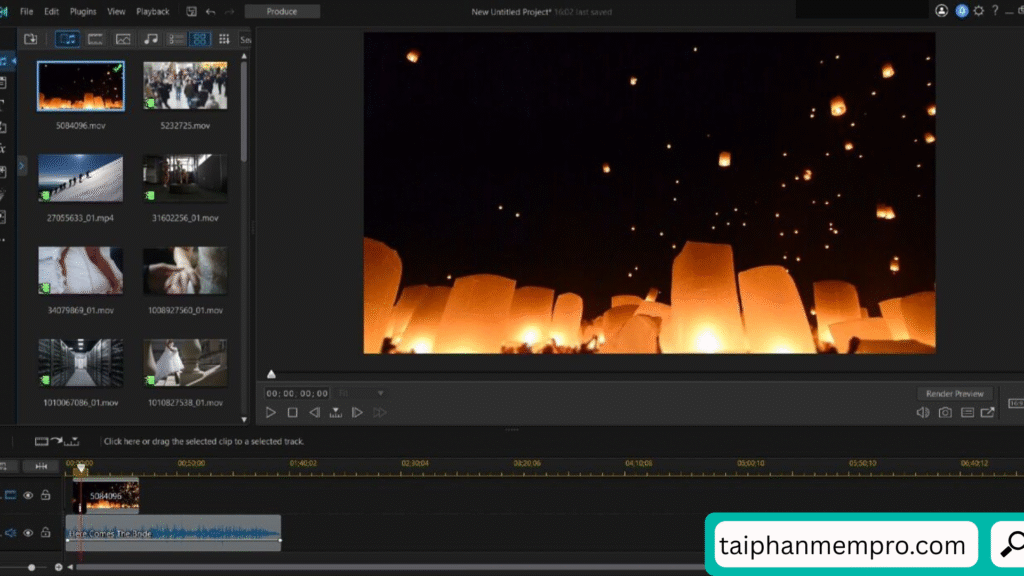
Task: Toggle visibility eye of the audio track
Action: (28, 533)
